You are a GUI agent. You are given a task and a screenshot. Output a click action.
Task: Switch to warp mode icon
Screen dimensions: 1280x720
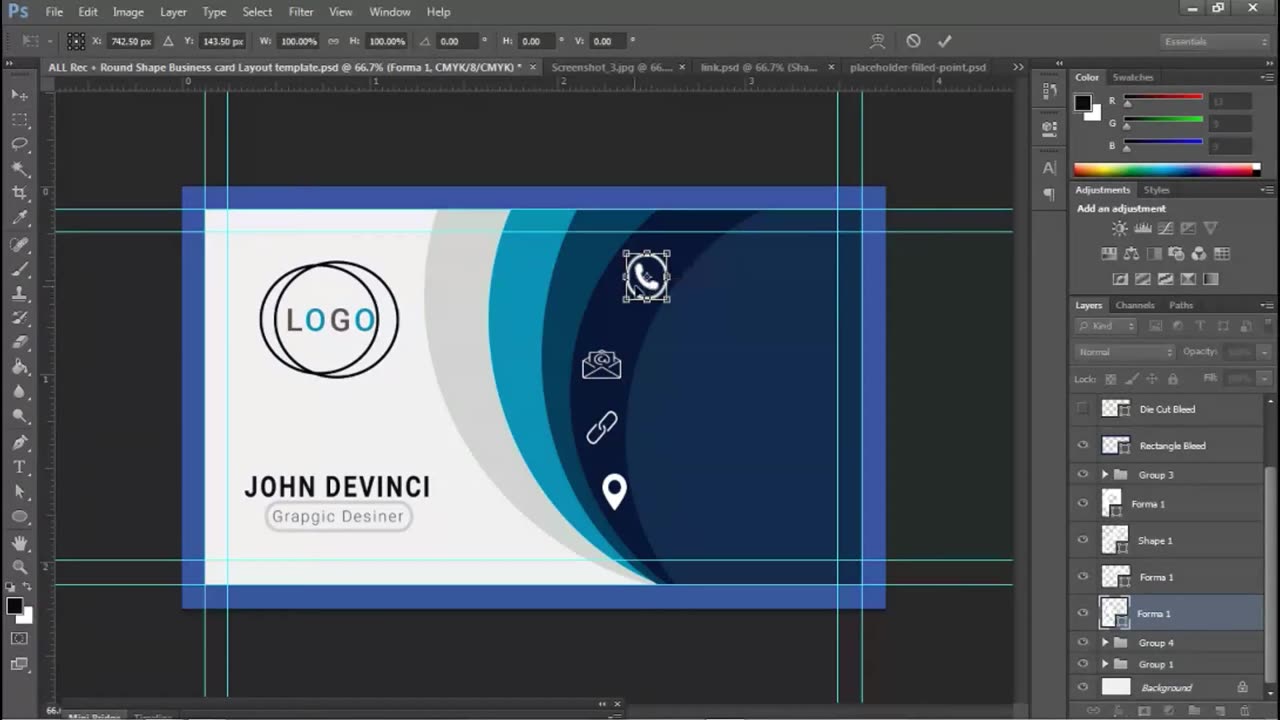coord(877,41)
